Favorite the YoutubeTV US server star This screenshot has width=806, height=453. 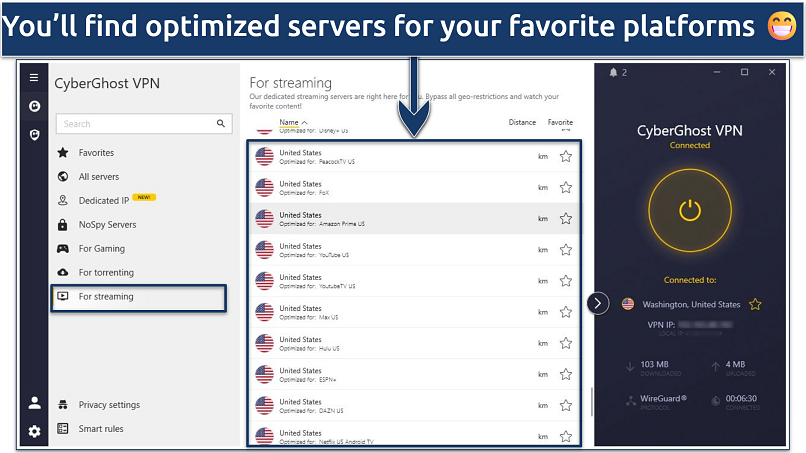566,281
